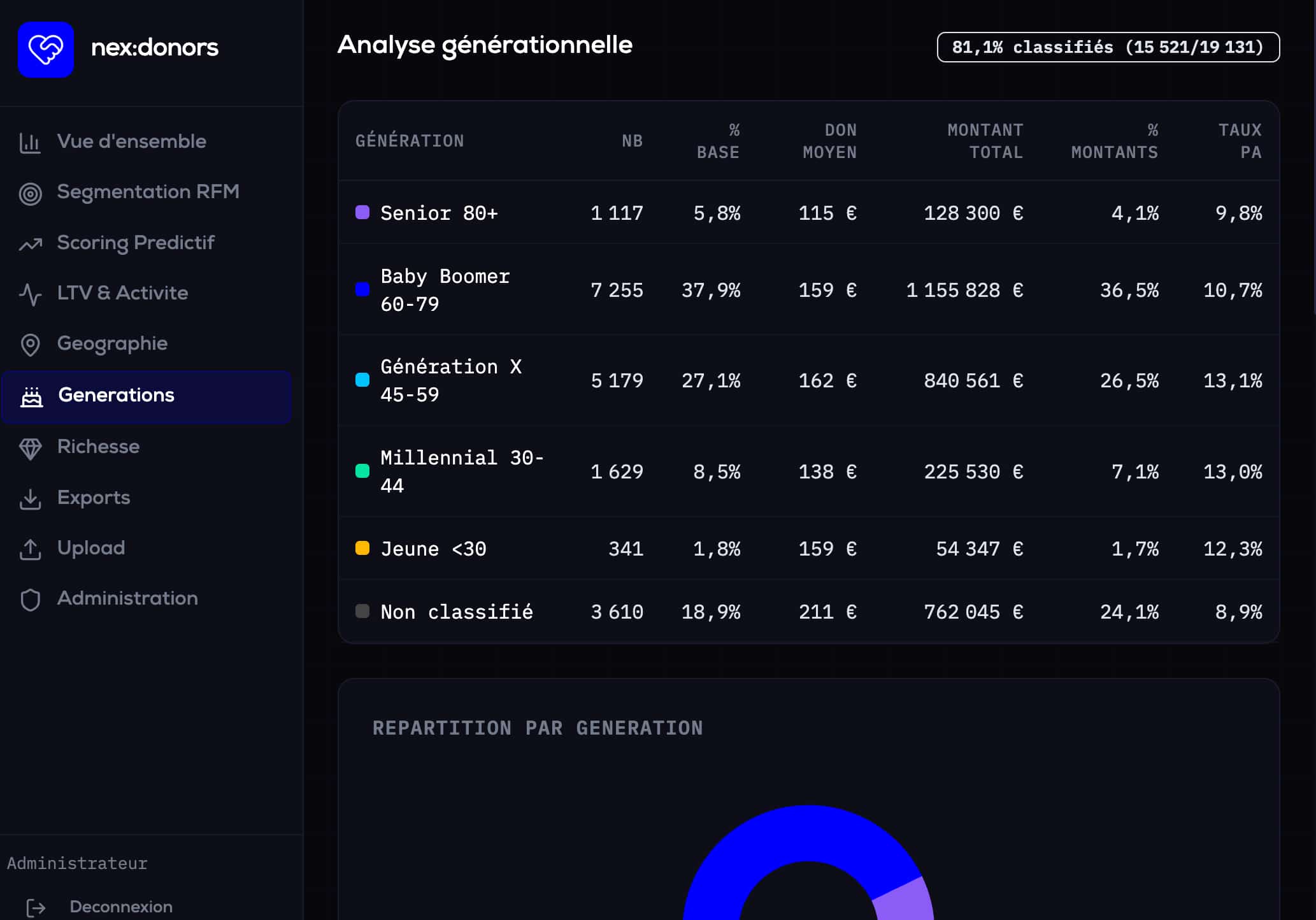Select the Baby Boomer 60-79 row label

point(445,290)
